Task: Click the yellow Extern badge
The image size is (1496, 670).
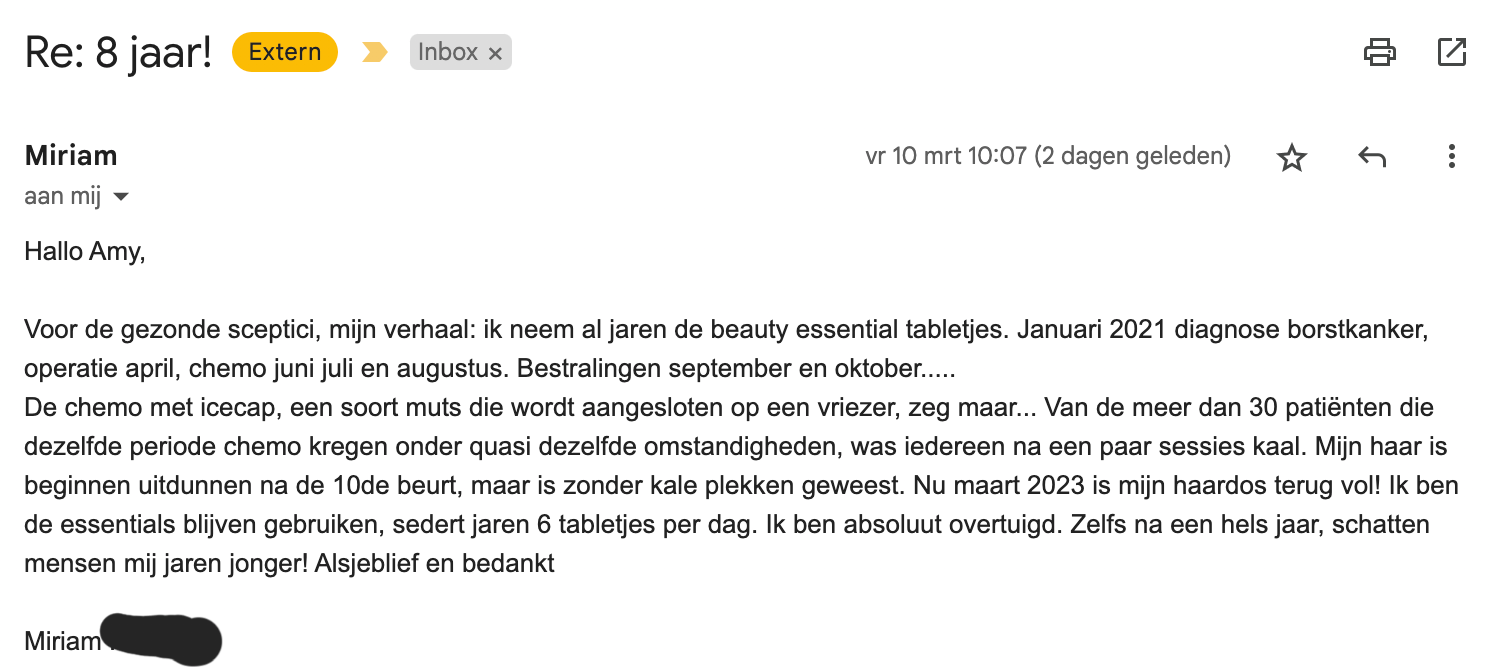Action: click(285, 52)
